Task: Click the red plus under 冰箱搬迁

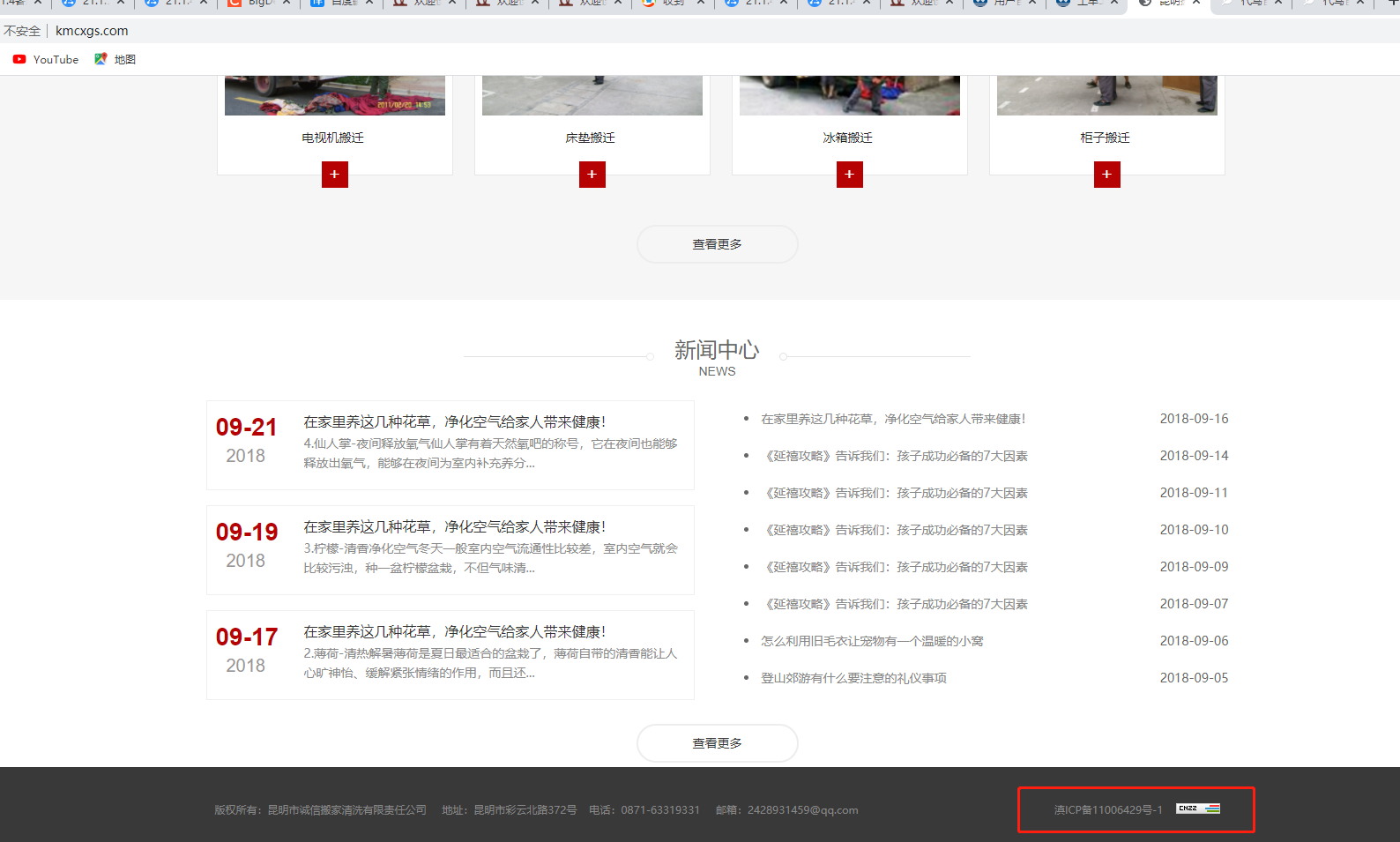Action: (849, 175)
